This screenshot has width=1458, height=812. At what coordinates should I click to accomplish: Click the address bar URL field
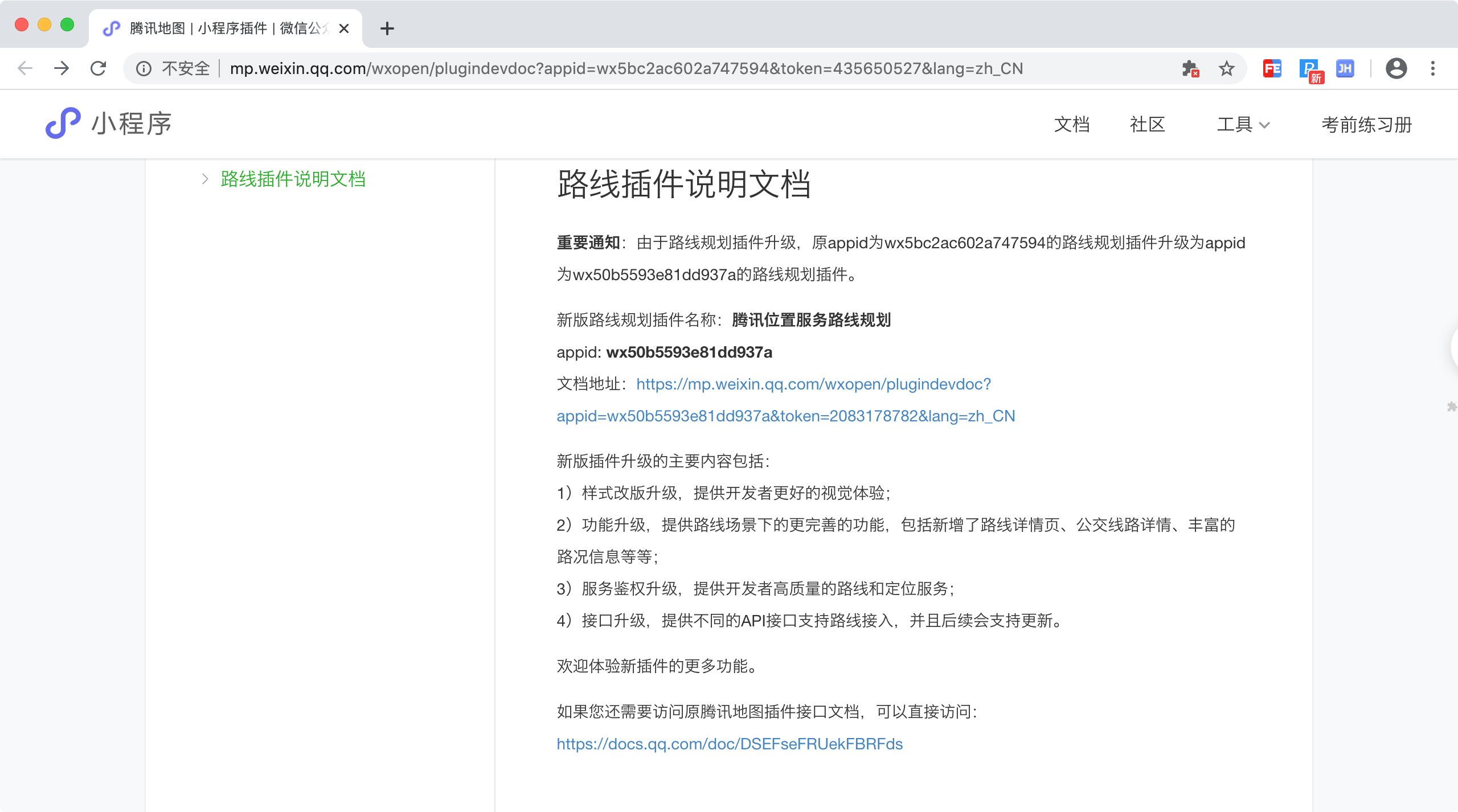pyautogui.click(x=626, y=69)
